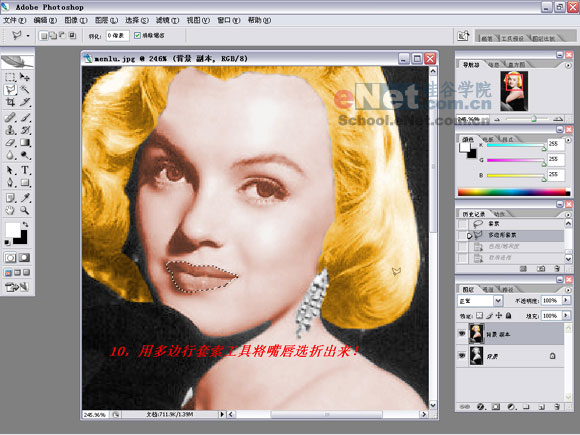Open the Layers panel flyout menu
The image size is (580, 435).
(x=568, y=290)
